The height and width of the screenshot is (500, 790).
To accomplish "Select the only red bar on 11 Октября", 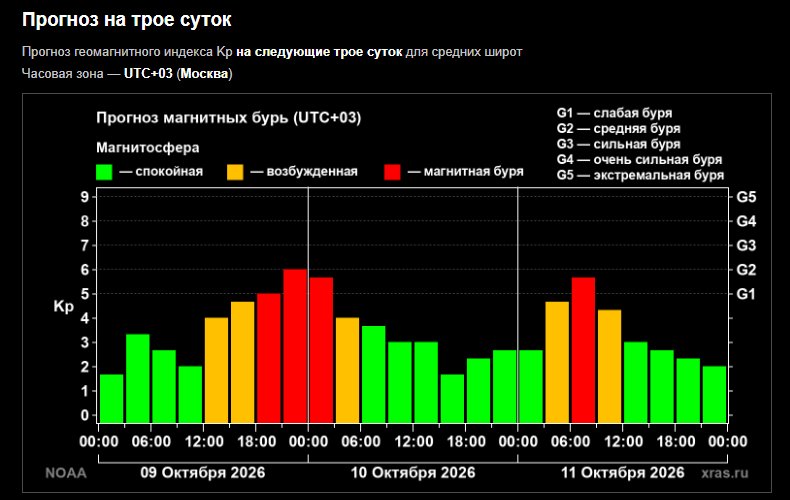I will pos(583,350).
